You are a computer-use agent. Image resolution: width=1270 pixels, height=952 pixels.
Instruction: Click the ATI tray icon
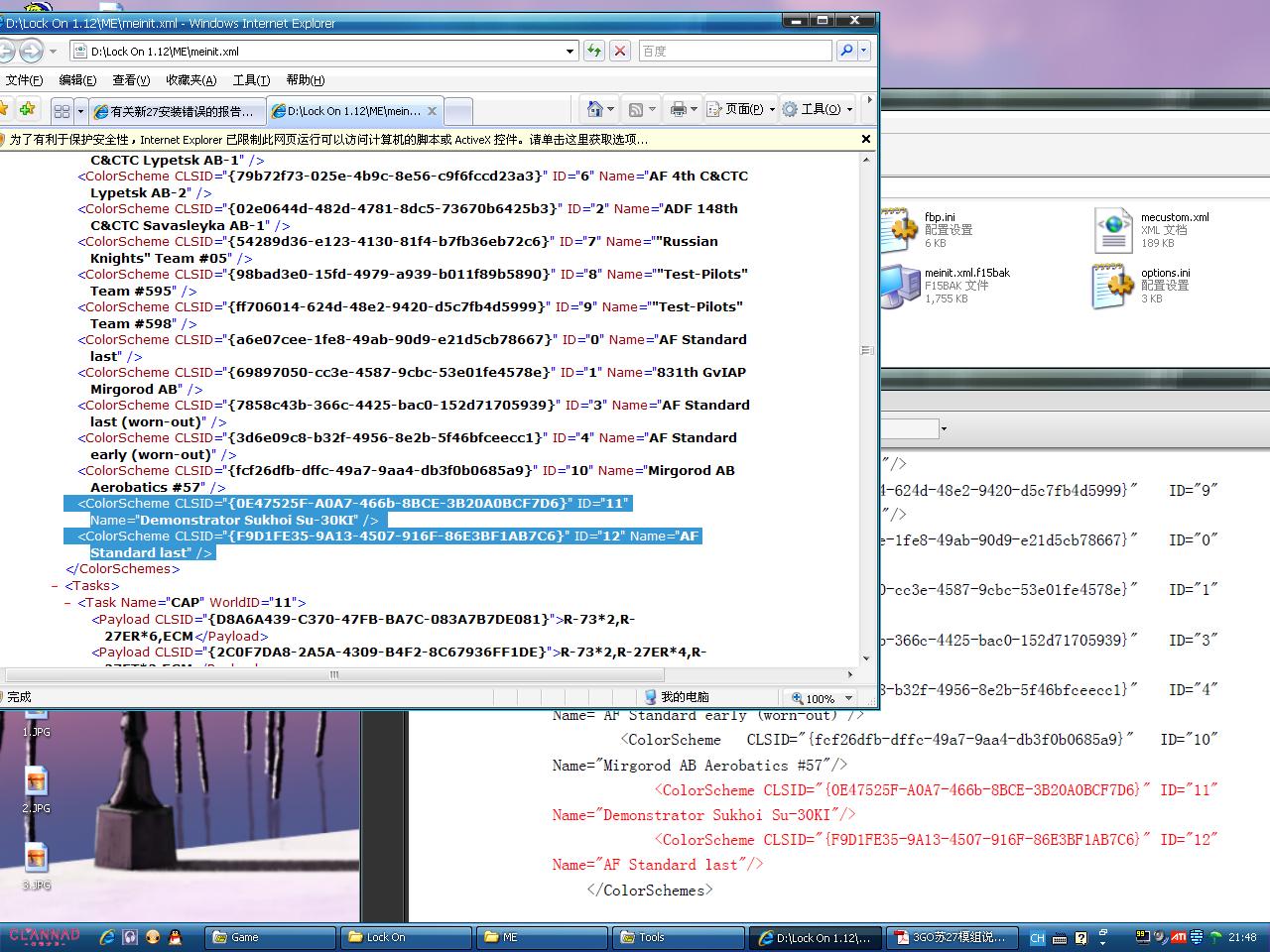[x=1179, y=937]
